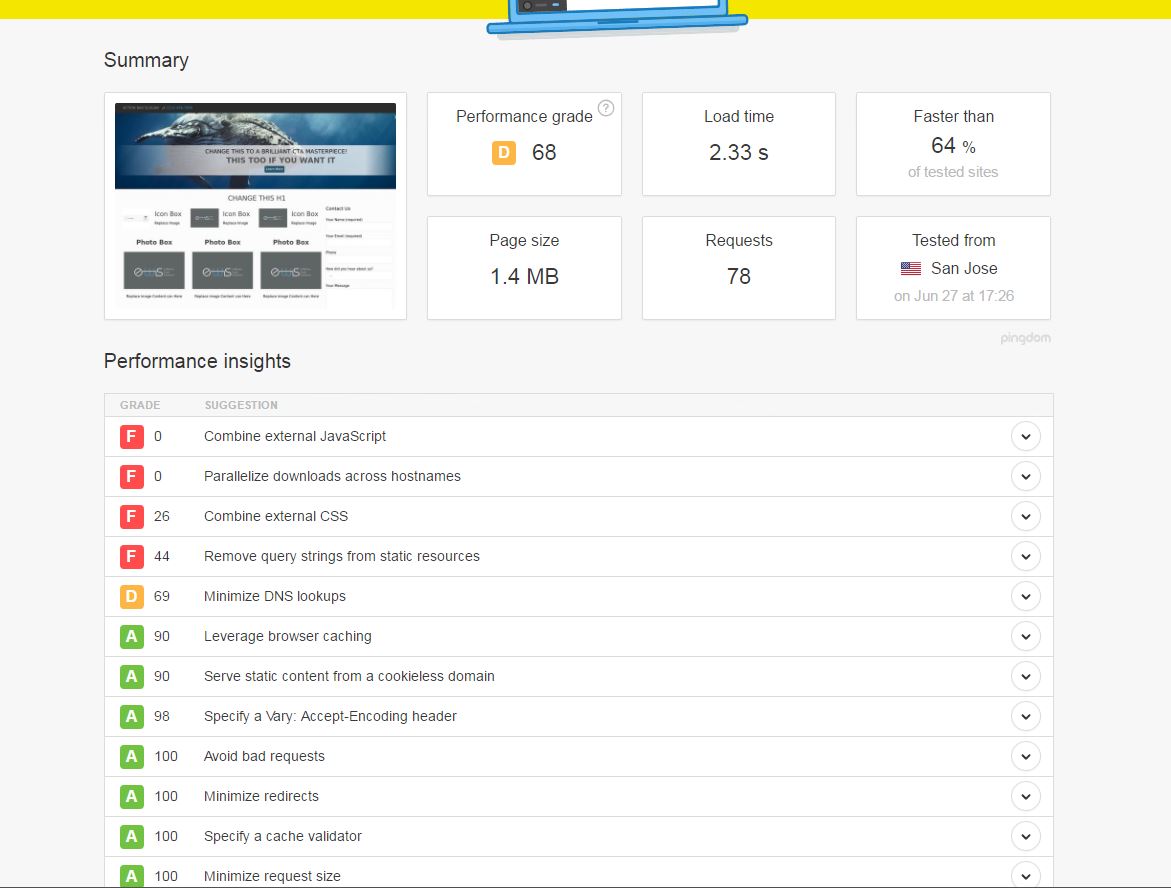This screenshot has width=1171, height=888.
Task: Click the green A badge for Avoid bad requests
Action: pos(131,757)
